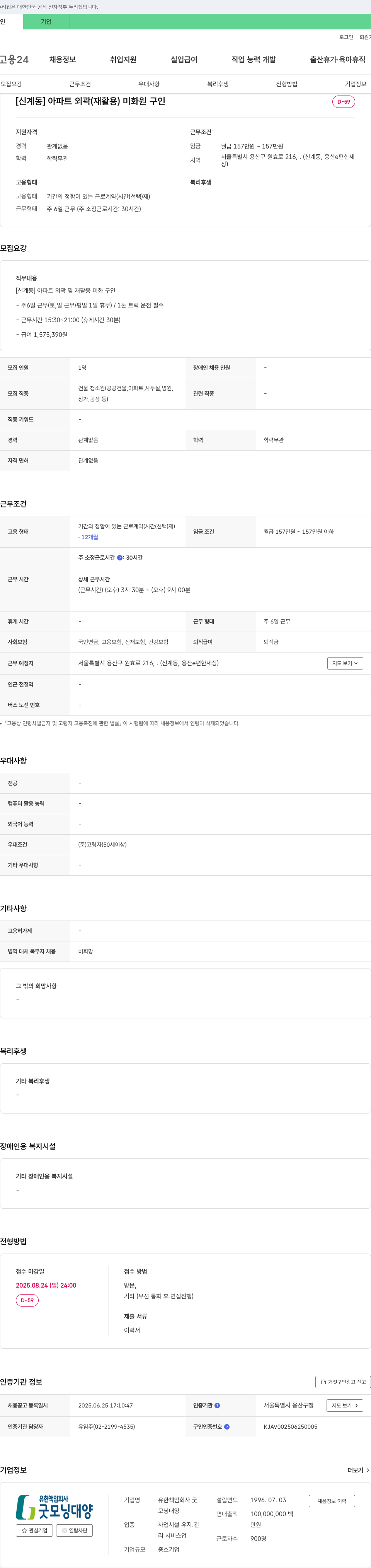Jump to 복리후생 section tab
This screenshot has width=371, height=1568.
coord(218,84)
